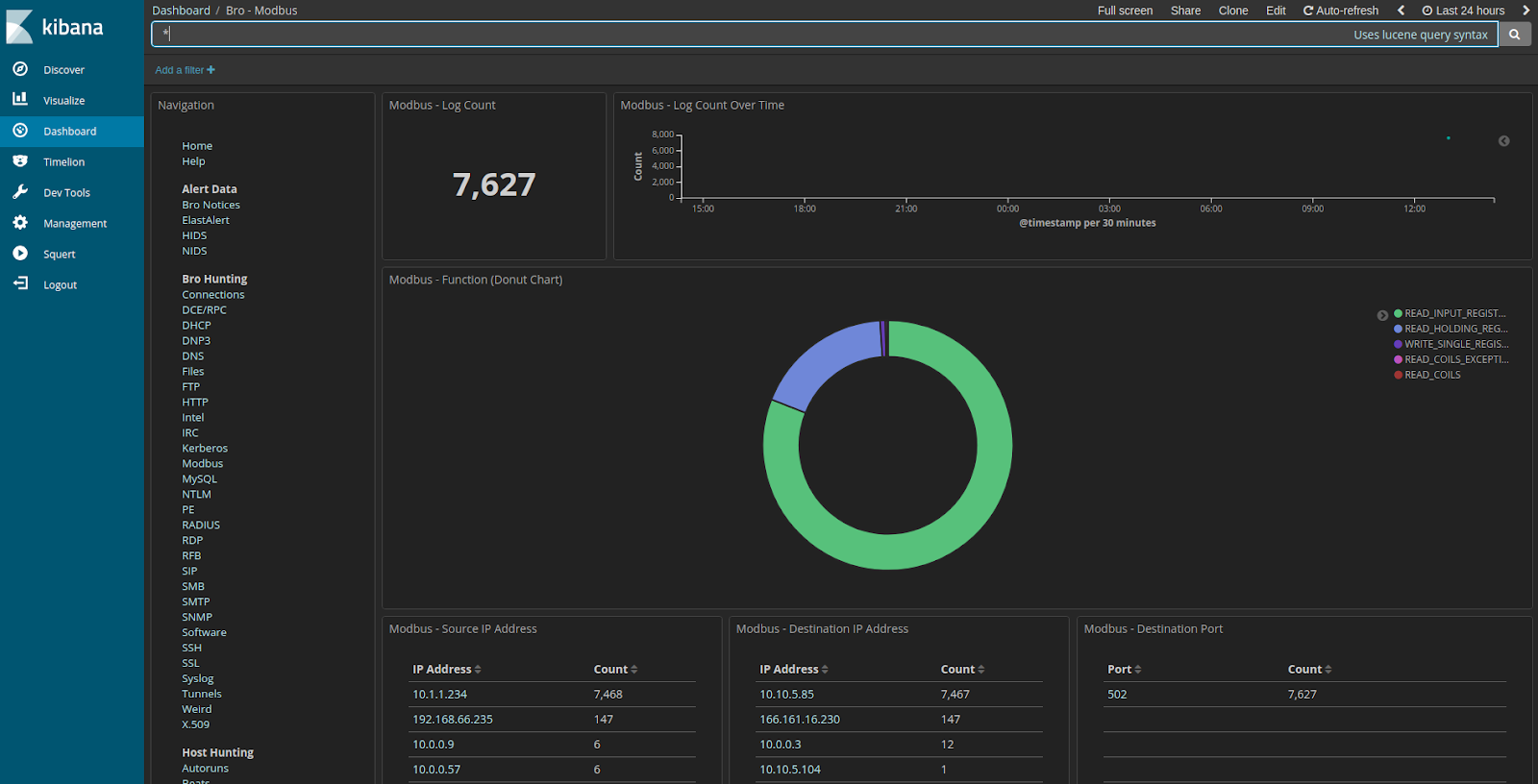Image resolution: width=1538 pixels, height=784 pixels.
Task: Open the Modbus navigation link
Action: pos(202,464)
